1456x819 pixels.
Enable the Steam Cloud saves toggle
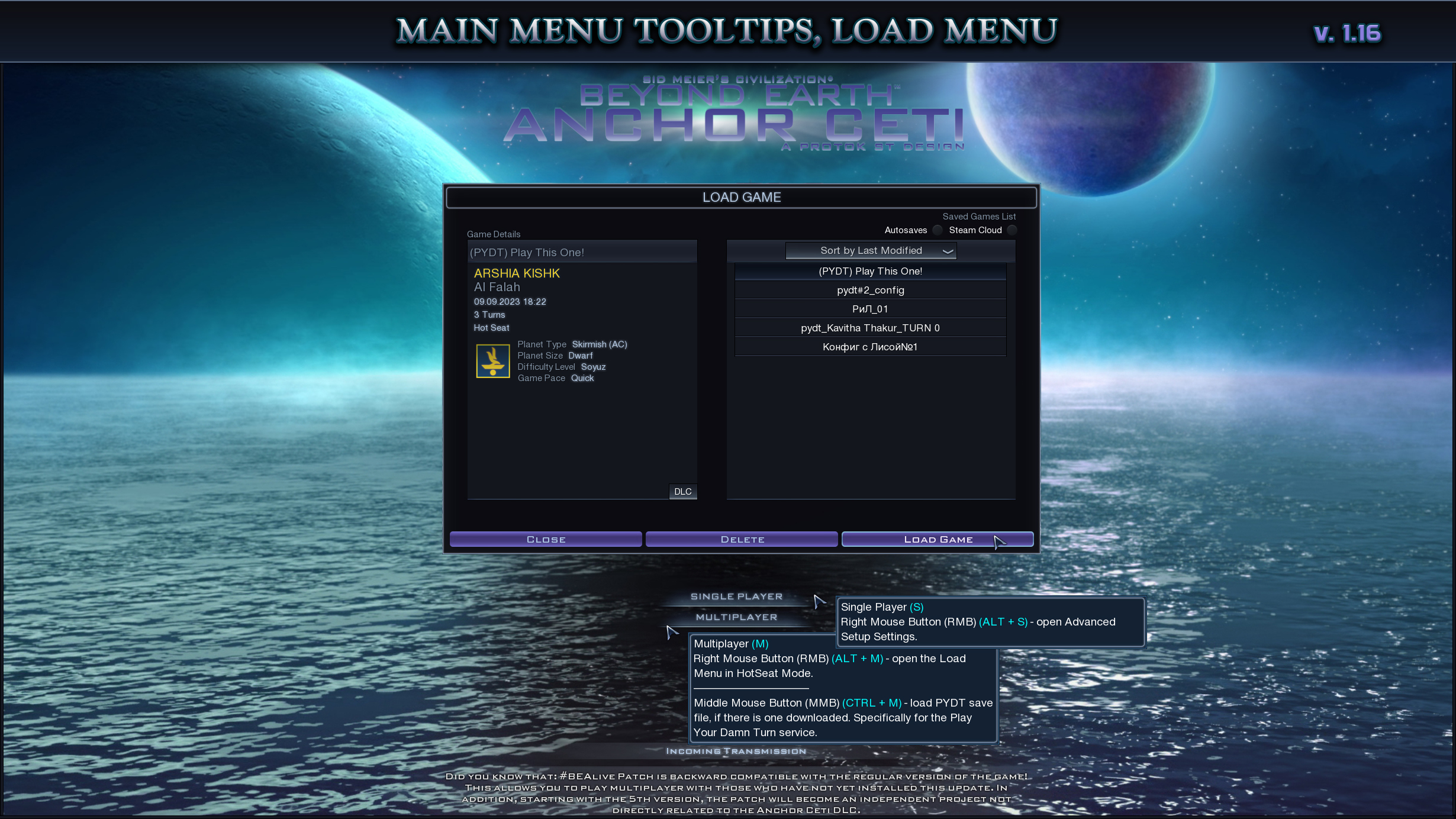point(1012,230)
